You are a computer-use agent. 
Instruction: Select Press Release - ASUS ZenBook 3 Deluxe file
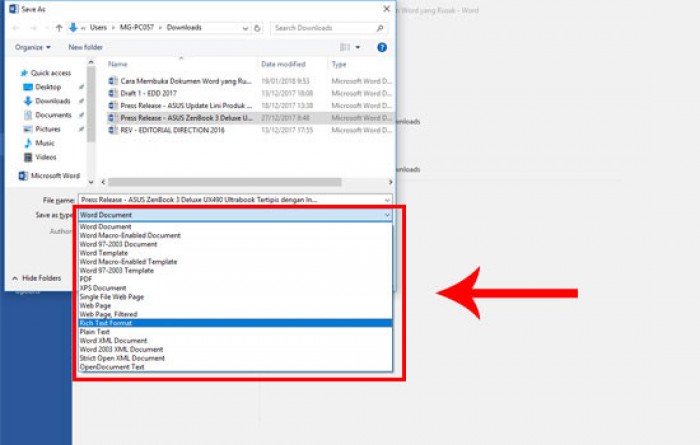click(186, 118)
